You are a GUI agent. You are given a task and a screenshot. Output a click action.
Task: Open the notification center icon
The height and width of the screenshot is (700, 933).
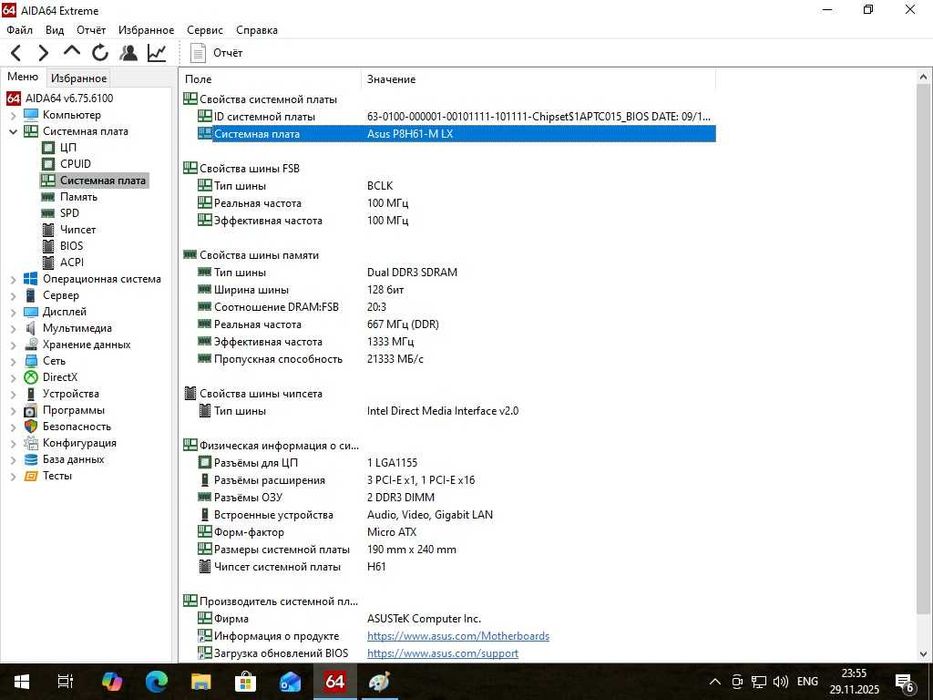pyautogui.click(x=904, y=682)
